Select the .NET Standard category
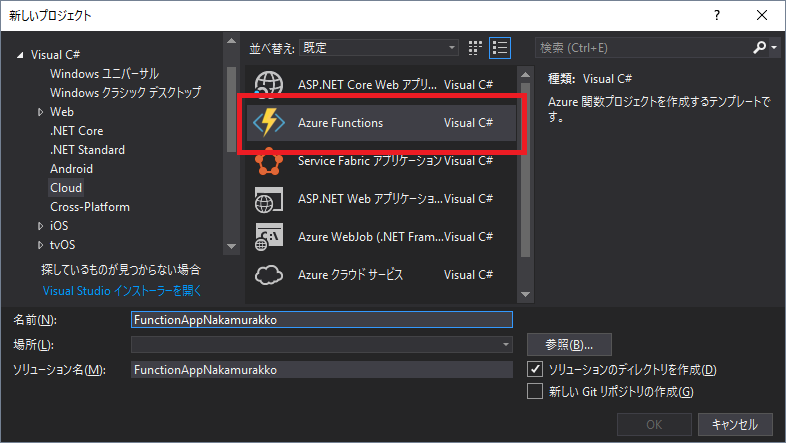The width and height of the screenshot is (786, 443). [x=87, y=150]
